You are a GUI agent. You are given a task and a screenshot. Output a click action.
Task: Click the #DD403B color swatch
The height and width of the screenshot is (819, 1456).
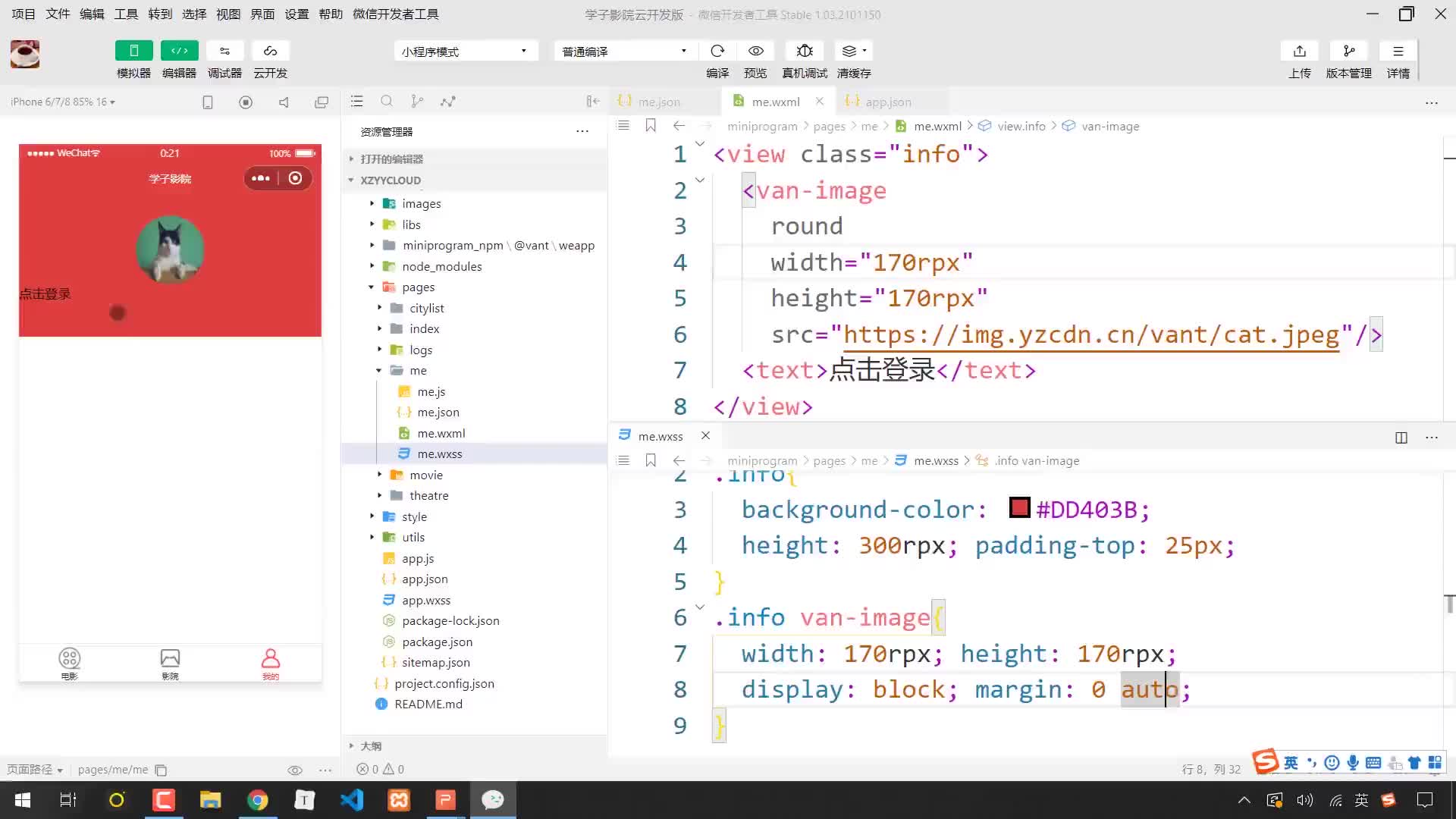point(1020,507)
